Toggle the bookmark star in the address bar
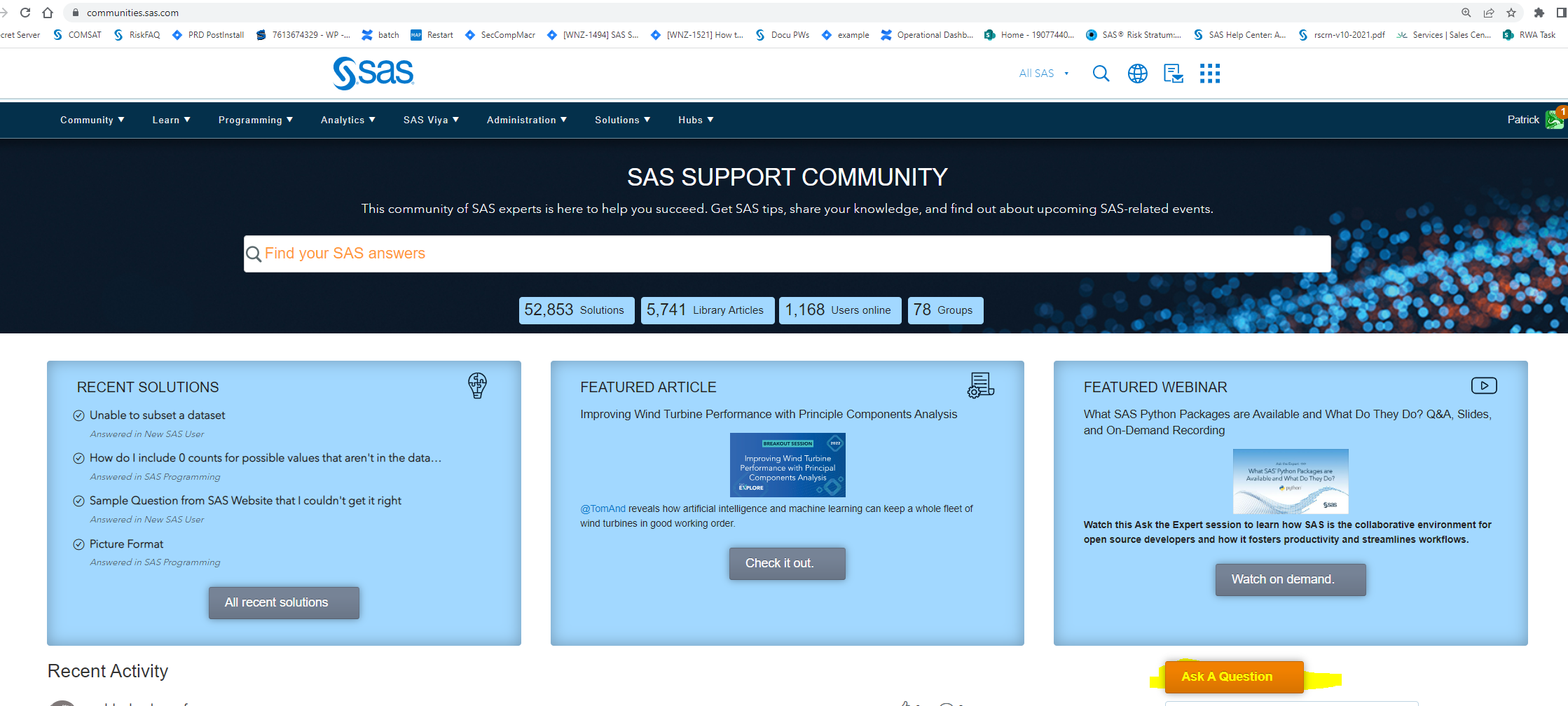 click(1511, 12)
